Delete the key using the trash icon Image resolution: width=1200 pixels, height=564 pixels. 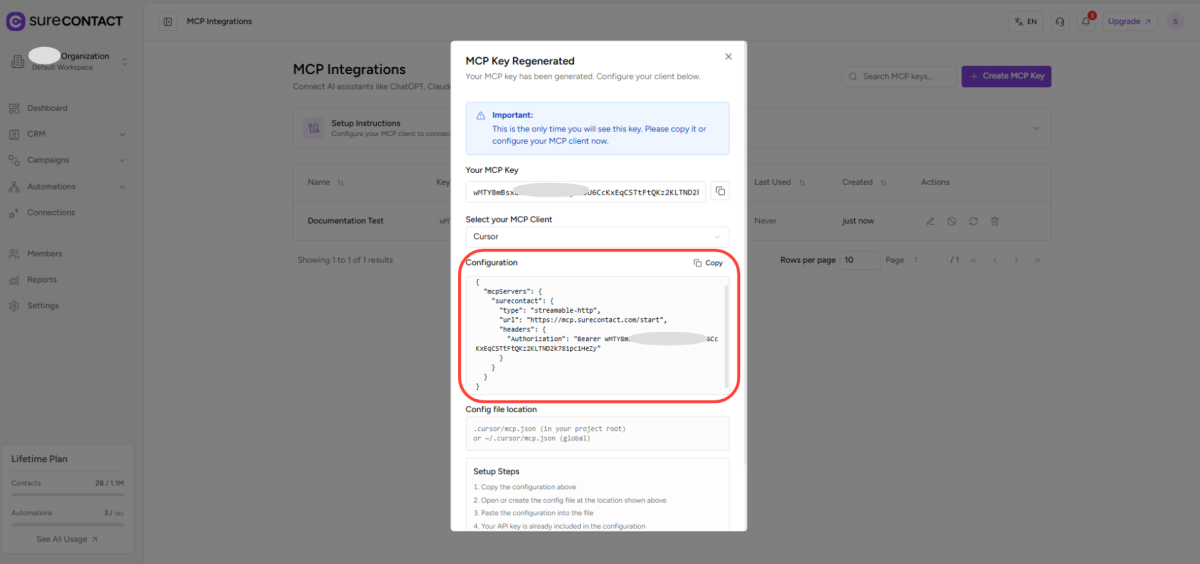pyautogui.click(x=995, y=220)
